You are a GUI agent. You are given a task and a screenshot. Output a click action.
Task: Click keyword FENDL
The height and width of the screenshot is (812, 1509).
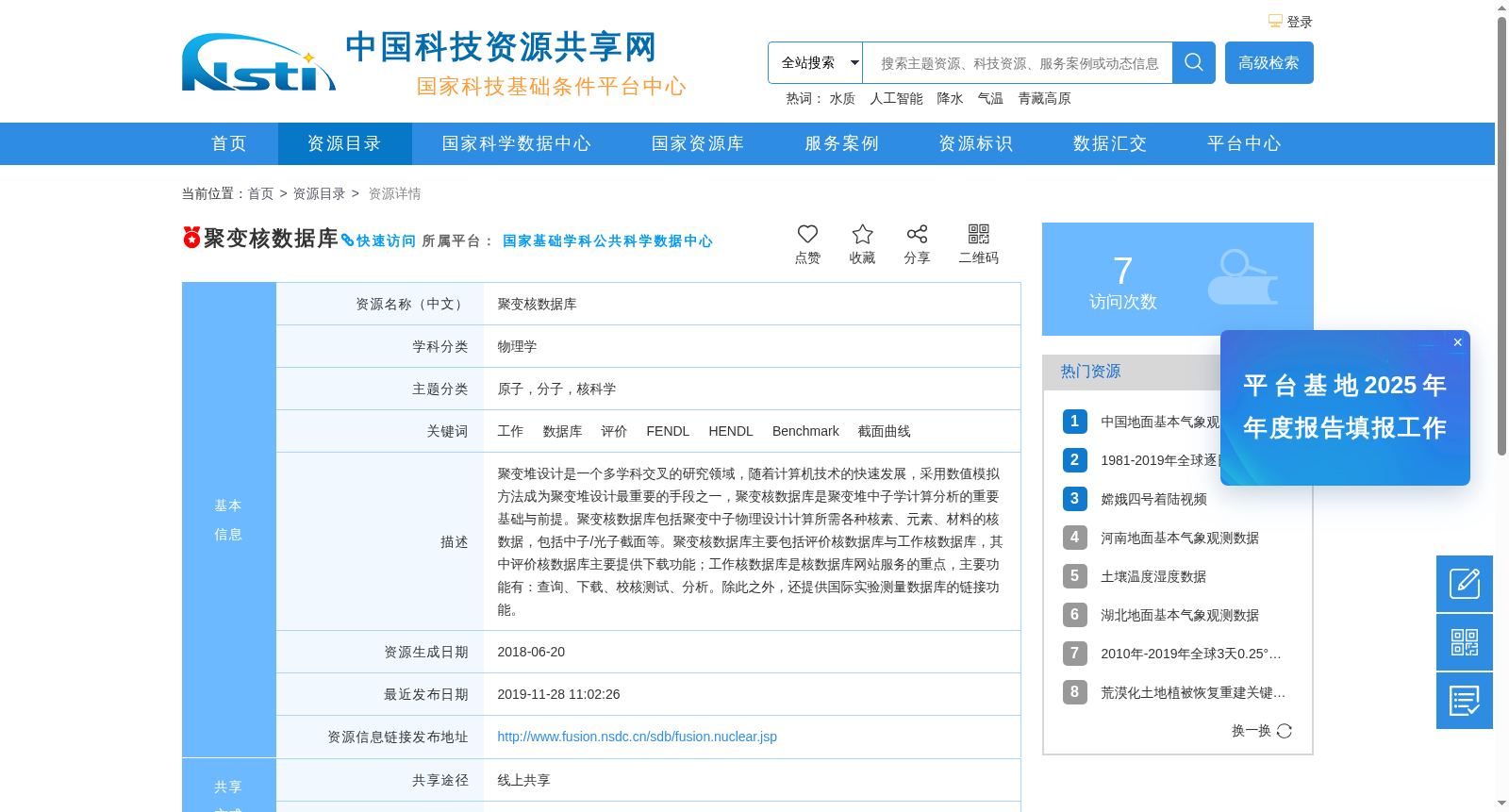tap(668, 431)
